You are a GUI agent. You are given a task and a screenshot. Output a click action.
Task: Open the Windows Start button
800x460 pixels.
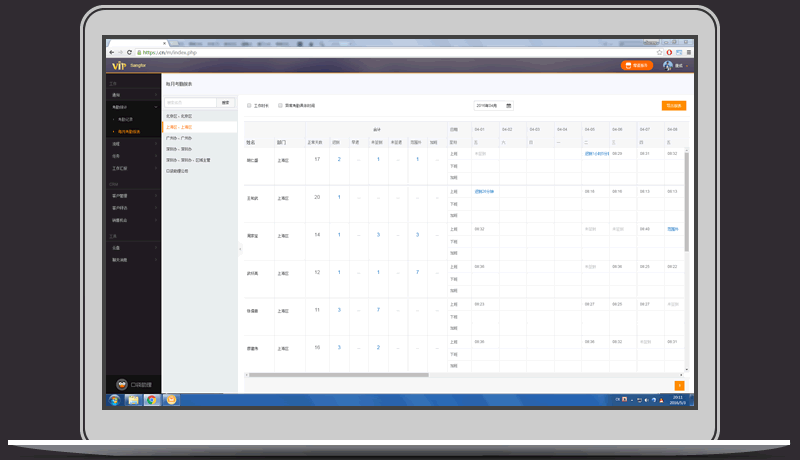[x=113, y=400]
